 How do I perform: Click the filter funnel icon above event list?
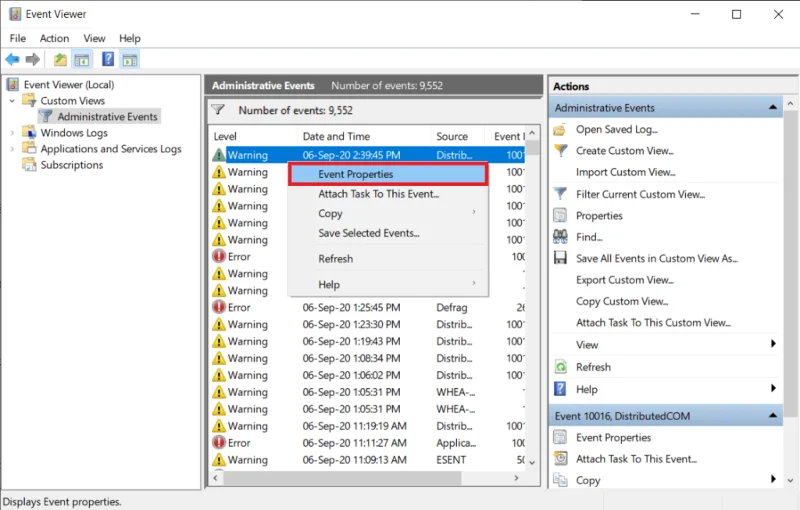pos(218,110)
